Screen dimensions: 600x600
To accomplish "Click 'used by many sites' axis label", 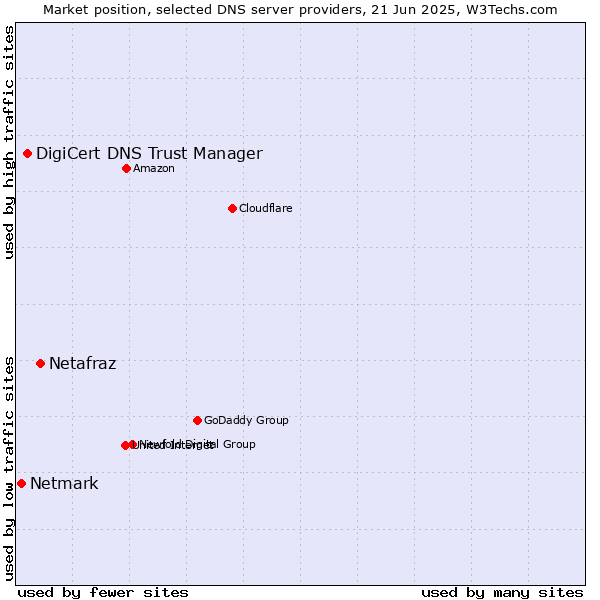I will pyautogui.click(x=502, y=593).
